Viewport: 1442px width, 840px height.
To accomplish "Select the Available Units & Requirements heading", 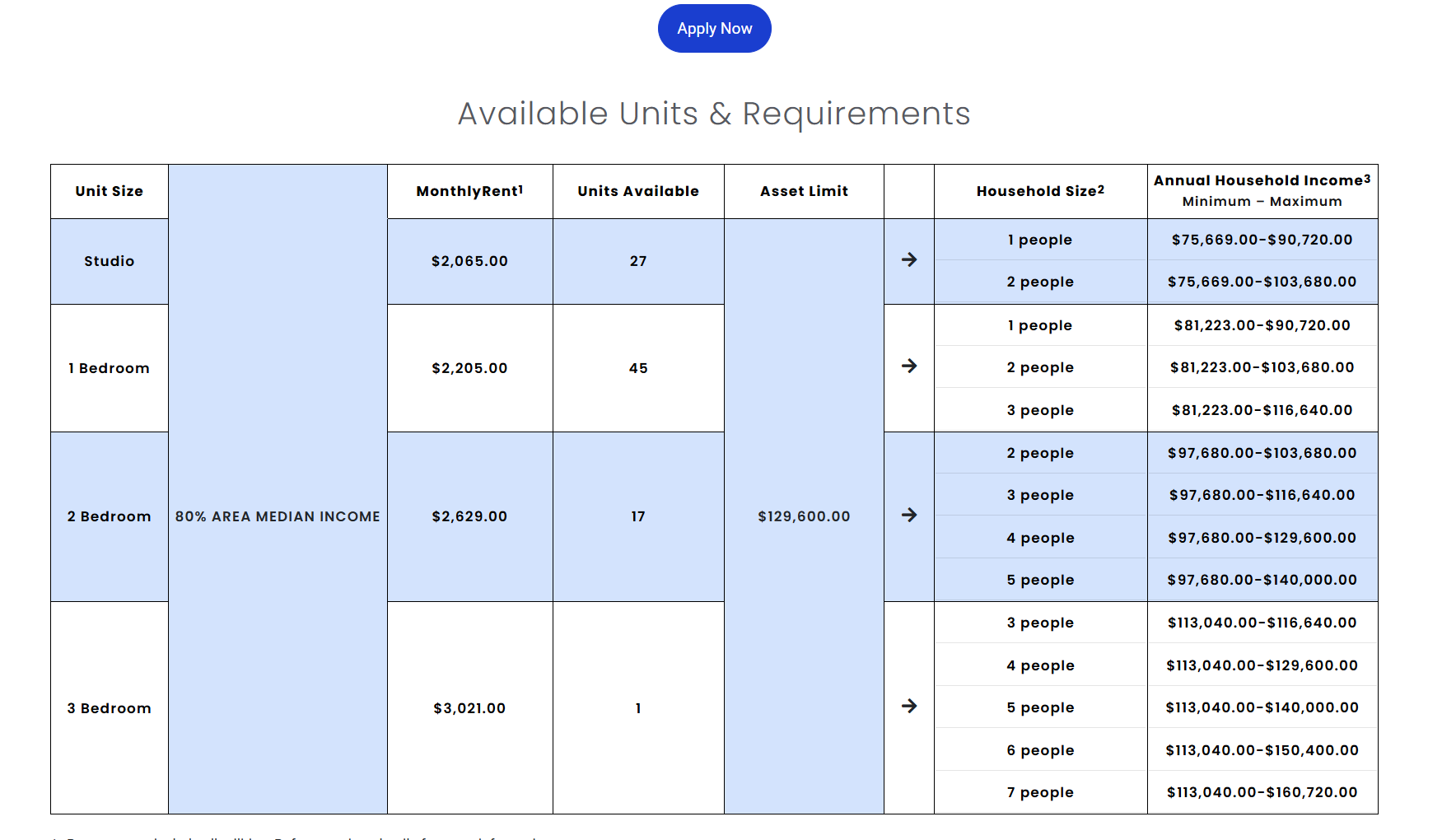I will click(x=714, y=114).
